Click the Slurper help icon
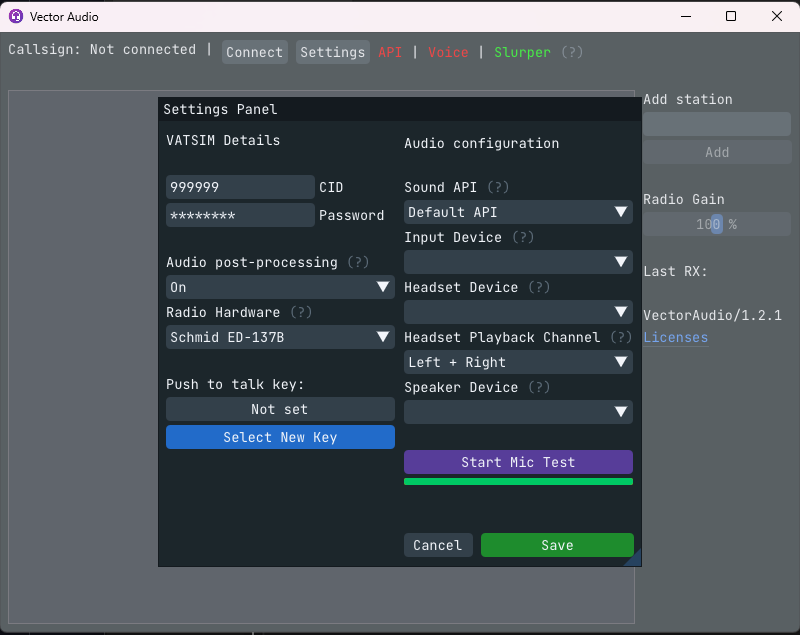 (571, 52)
